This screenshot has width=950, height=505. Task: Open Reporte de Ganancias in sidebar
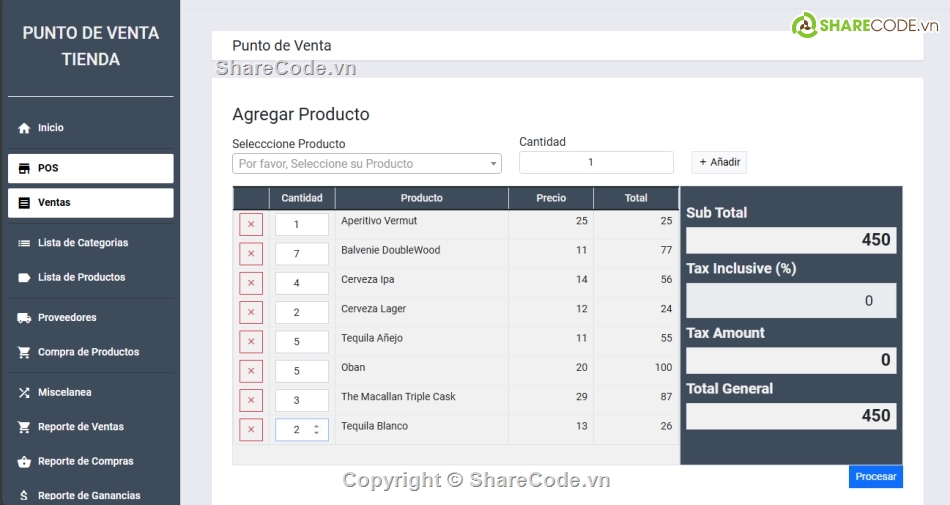tap(89, 496)
